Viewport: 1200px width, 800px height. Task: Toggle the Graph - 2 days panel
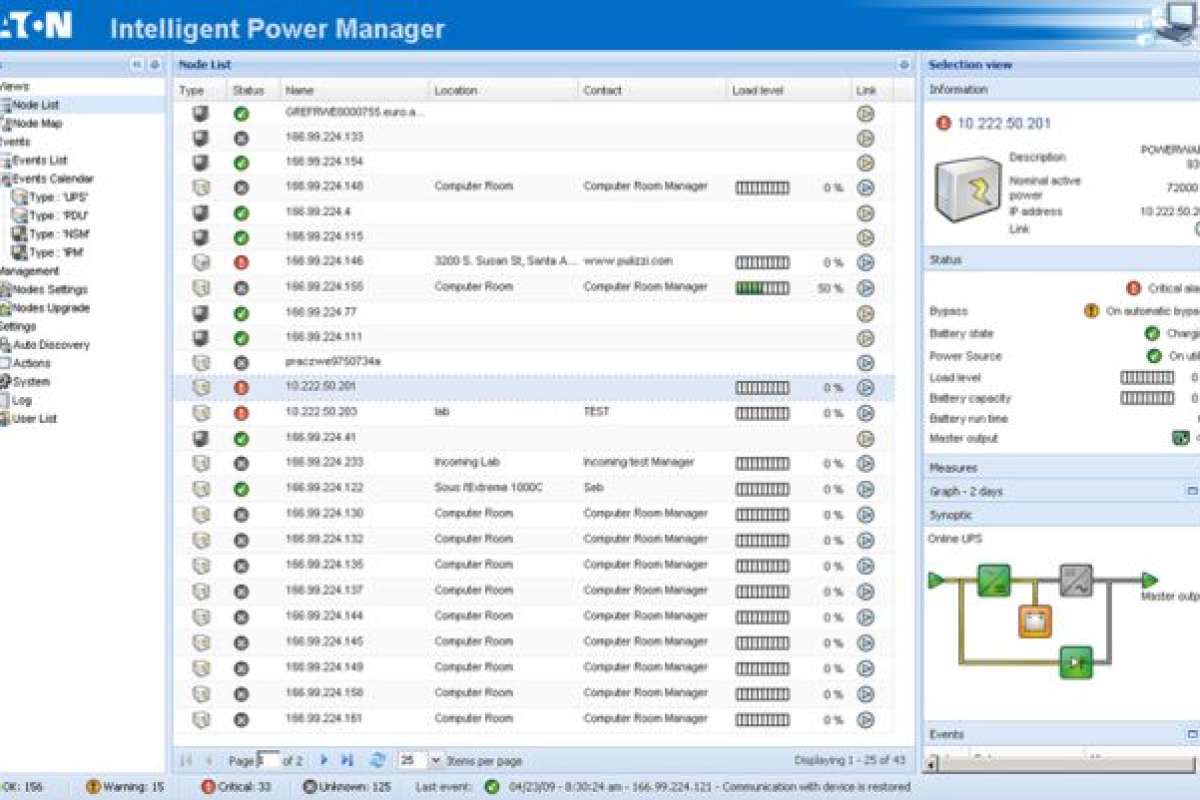pos(1191,491)
